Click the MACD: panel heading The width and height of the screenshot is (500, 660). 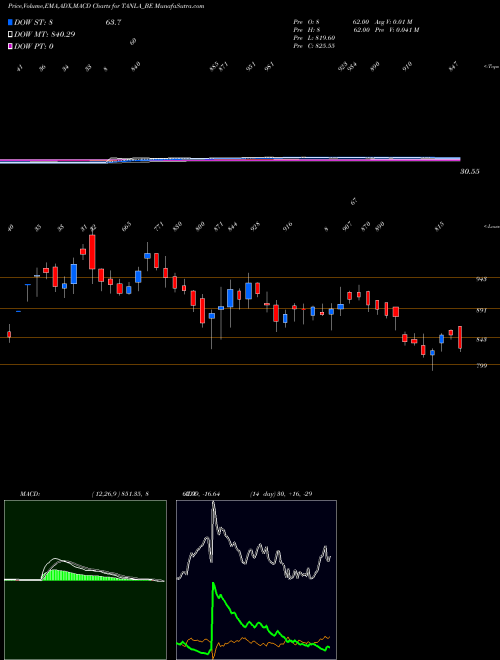point(30,494)
